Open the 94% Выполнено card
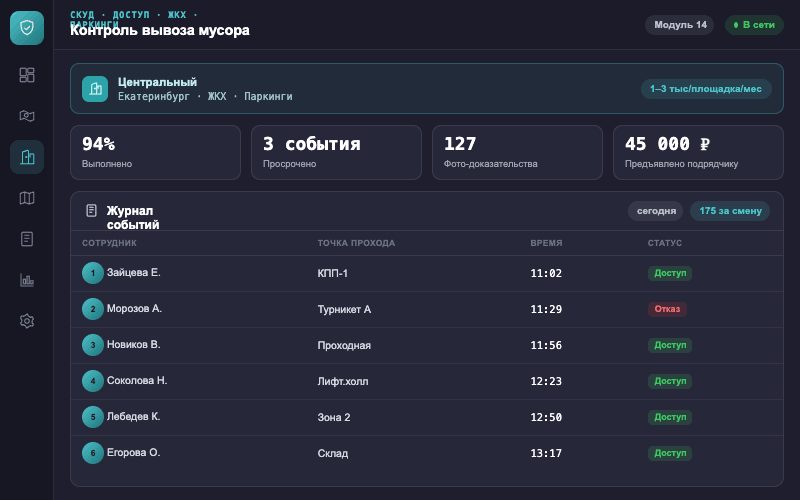The image size is (800, 500). pos(155,153)
